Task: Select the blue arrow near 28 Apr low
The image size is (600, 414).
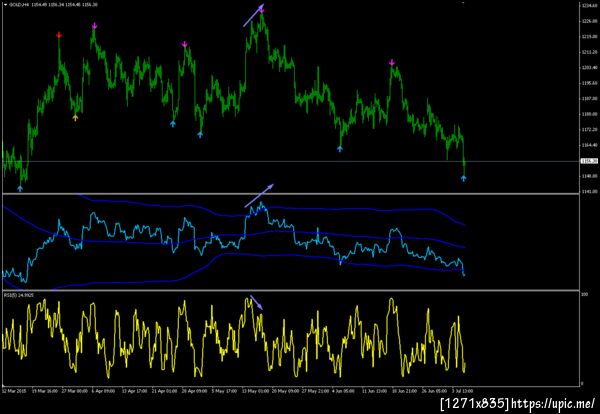Action: [173, 124]
